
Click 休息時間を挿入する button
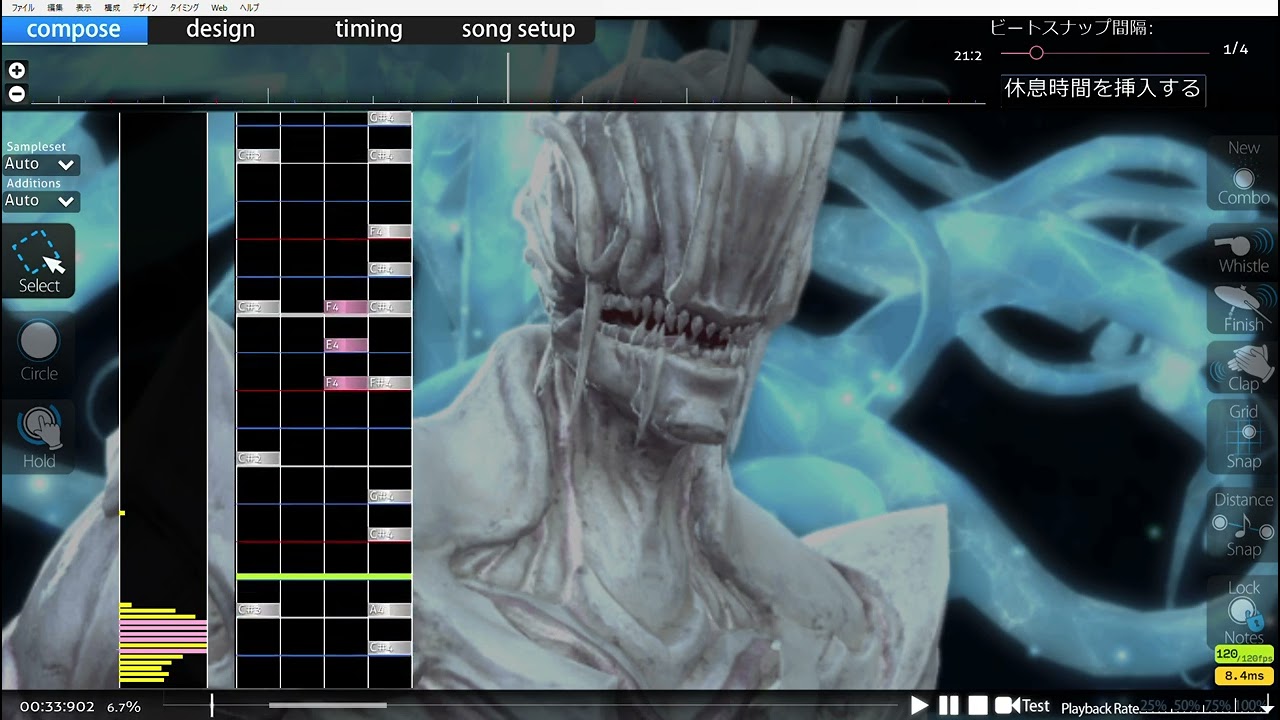[1102, 89]
